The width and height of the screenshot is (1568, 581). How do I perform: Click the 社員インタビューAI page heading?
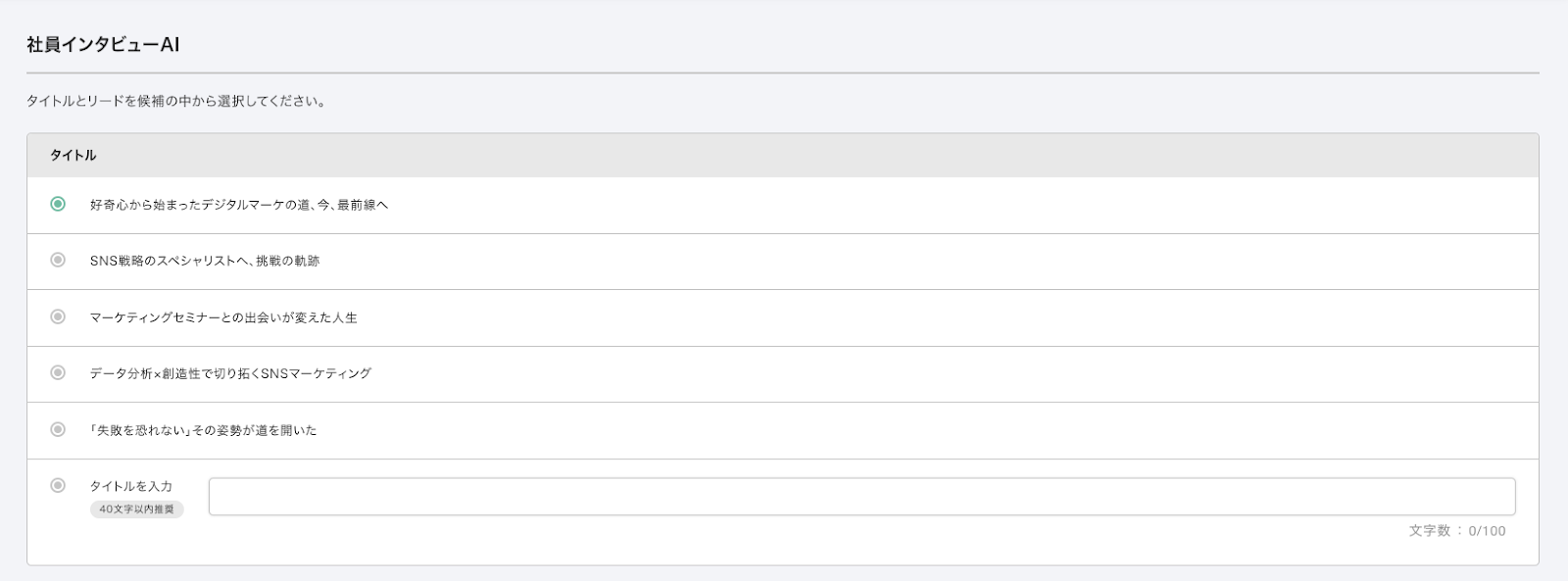103,45
